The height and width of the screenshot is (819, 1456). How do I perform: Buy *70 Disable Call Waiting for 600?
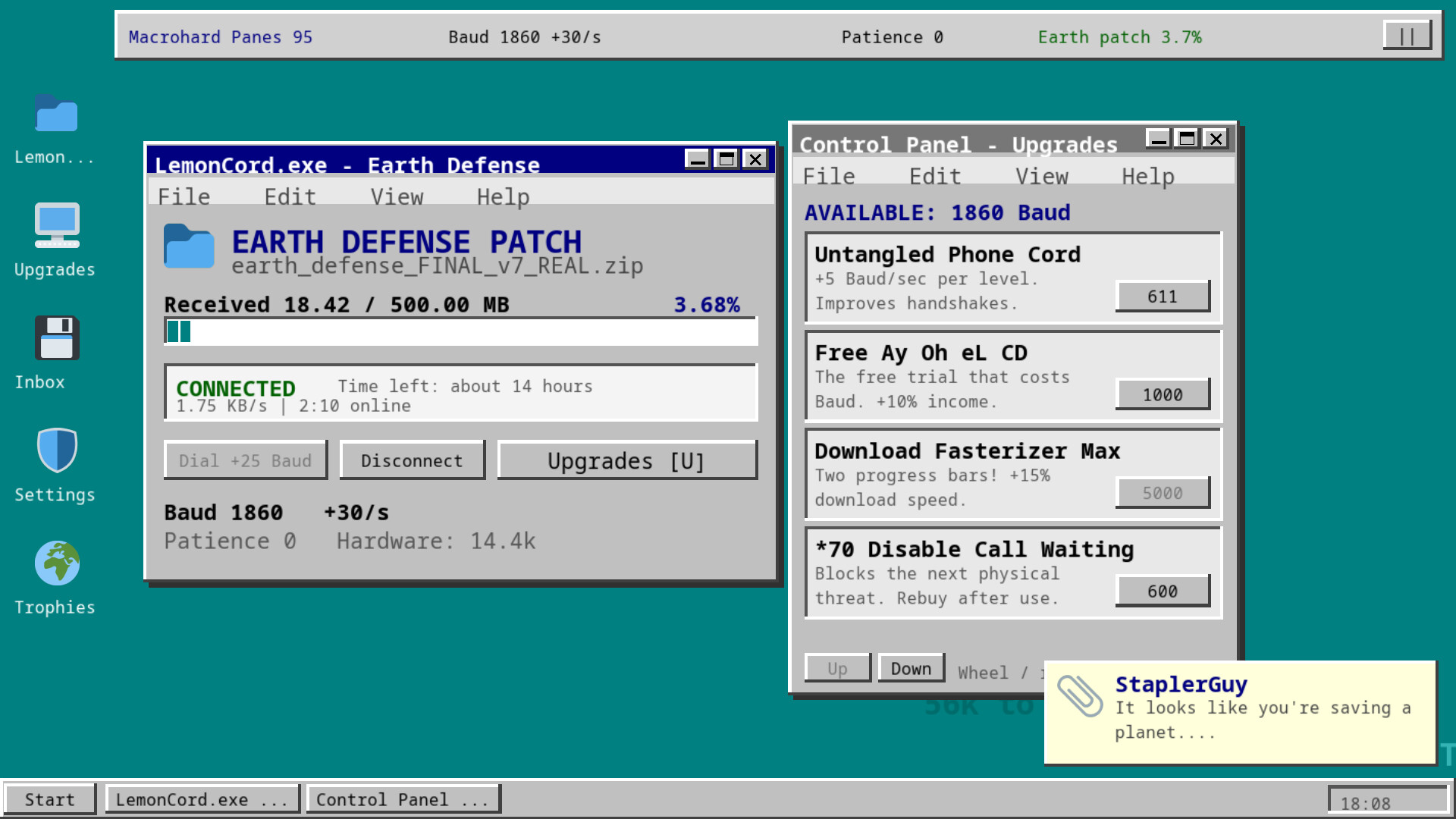pos(1163,591)
